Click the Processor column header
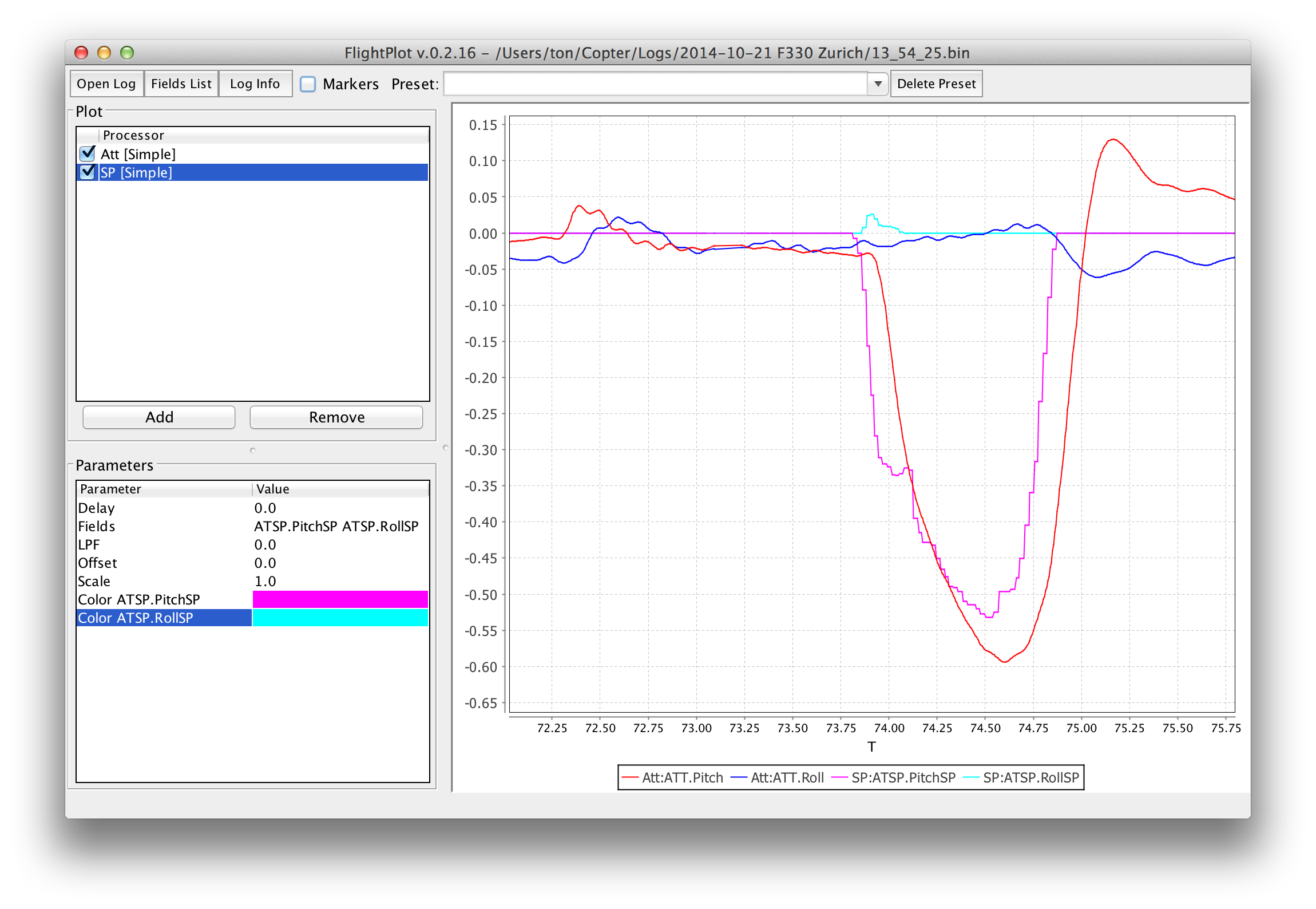1316x909 pixels. 264,135
